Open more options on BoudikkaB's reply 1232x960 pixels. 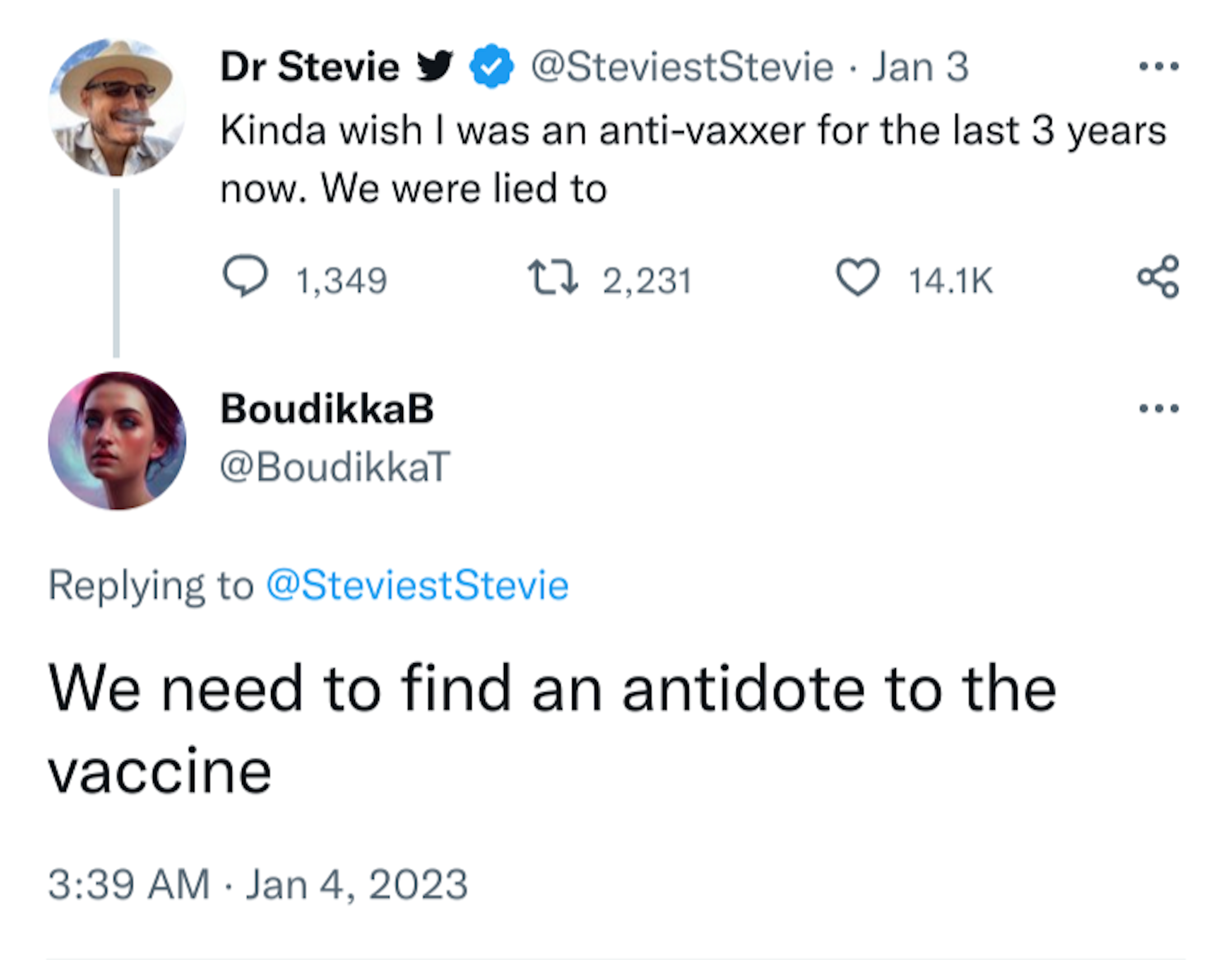tap(1159, 408)
